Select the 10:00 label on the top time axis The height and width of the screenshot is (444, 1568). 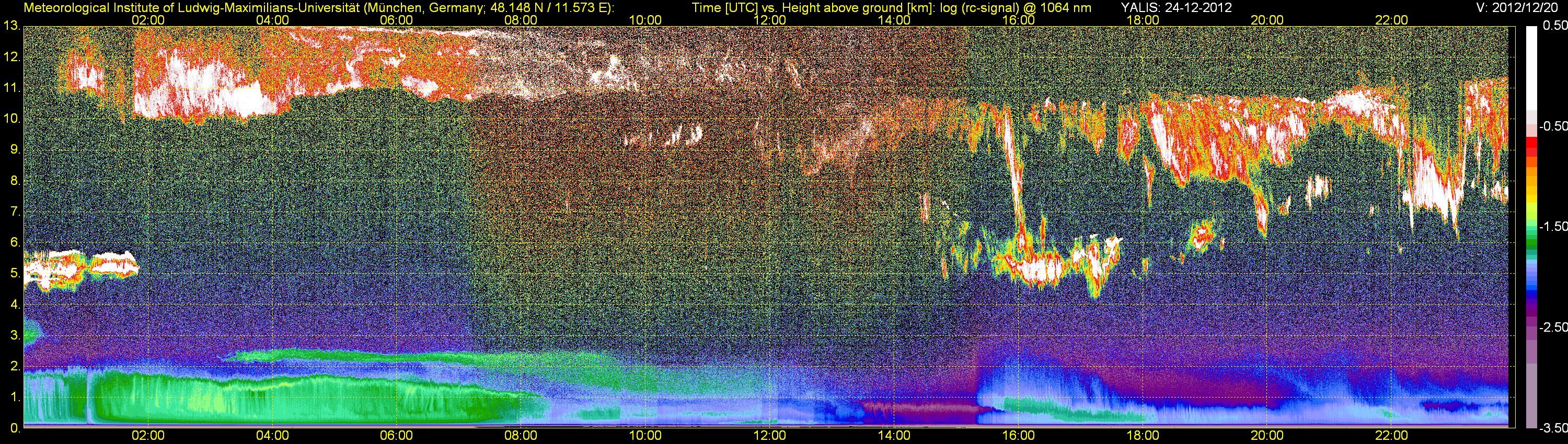pos(645,20)
